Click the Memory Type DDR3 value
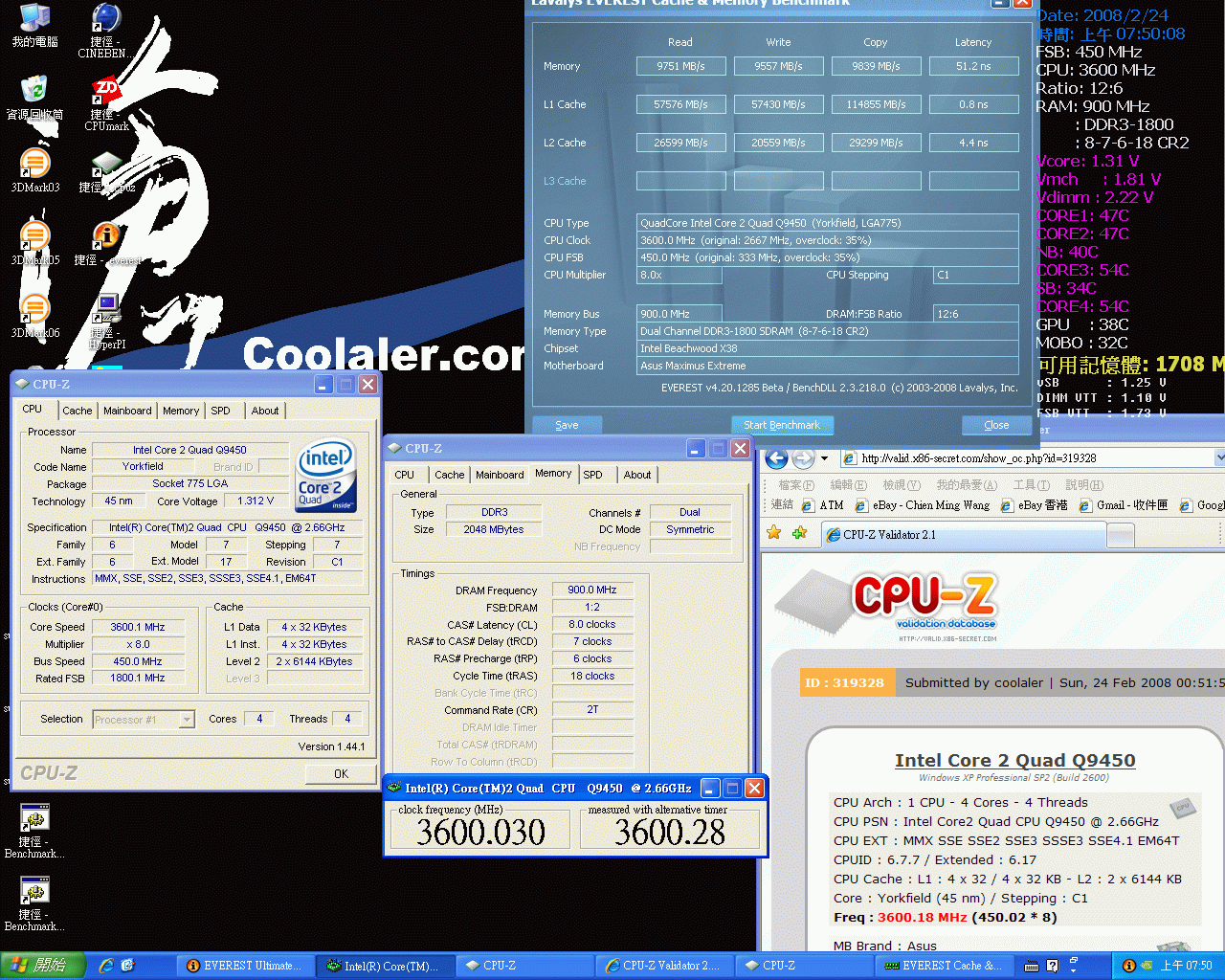Viewport: 1225px width, 980px height. point(495,512)
